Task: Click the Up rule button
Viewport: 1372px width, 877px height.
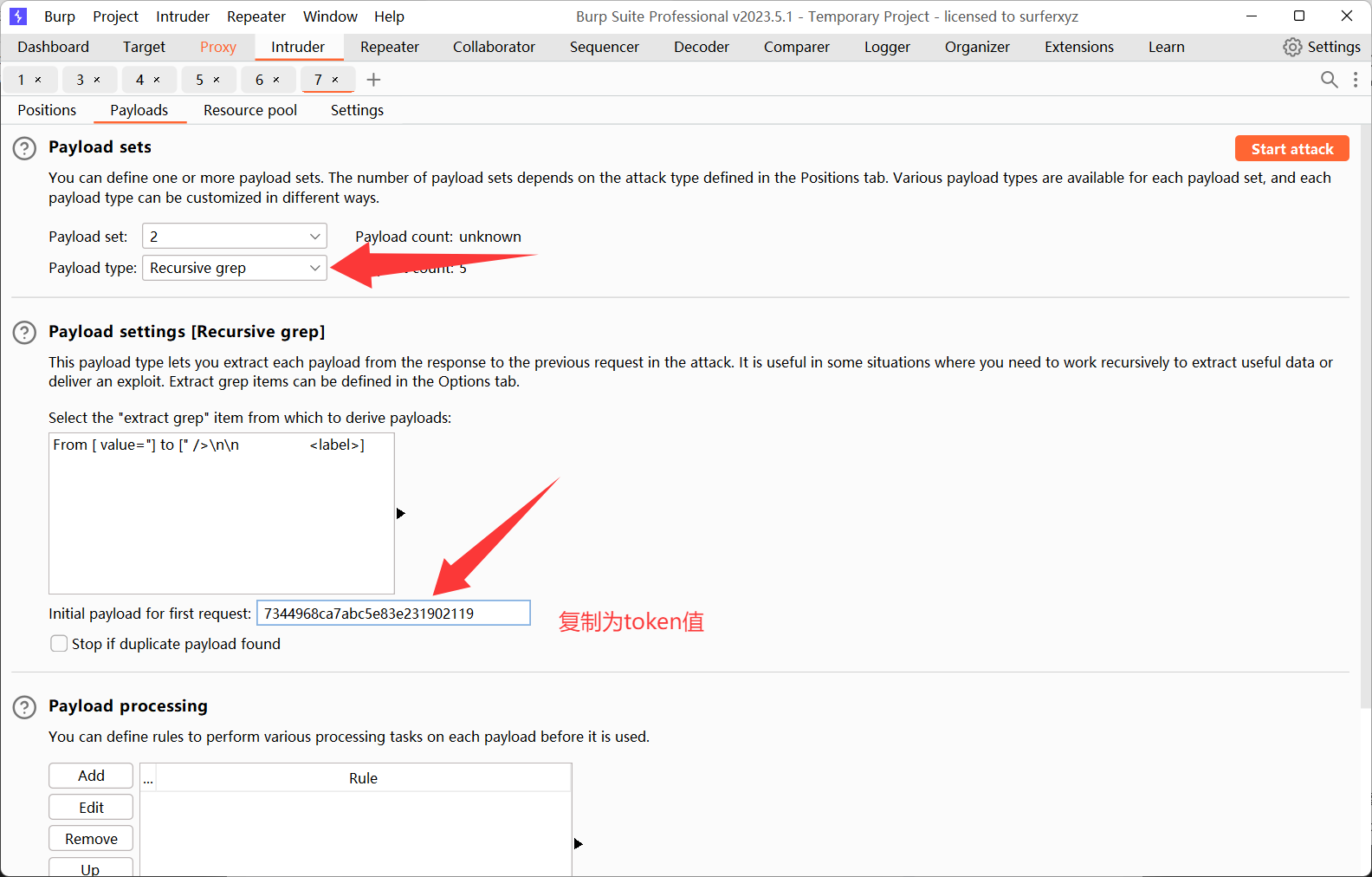Action: click(x=91, y=867)
